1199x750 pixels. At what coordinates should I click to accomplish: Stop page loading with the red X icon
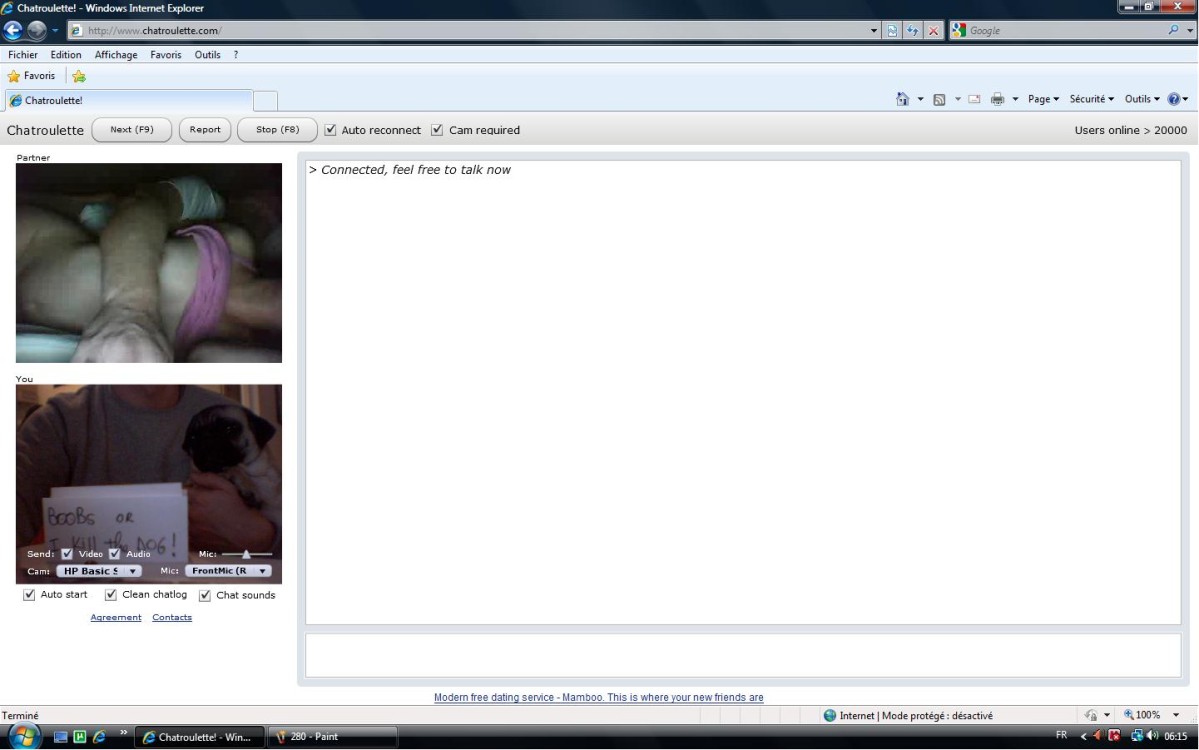[934, 31]
